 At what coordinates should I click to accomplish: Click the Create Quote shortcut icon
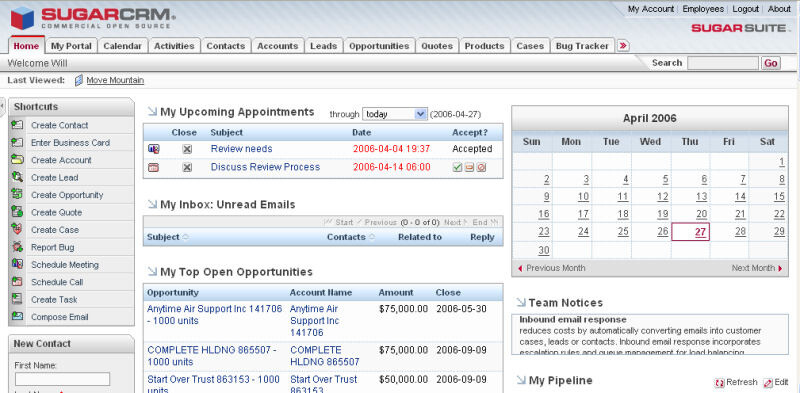click(17, 212)
